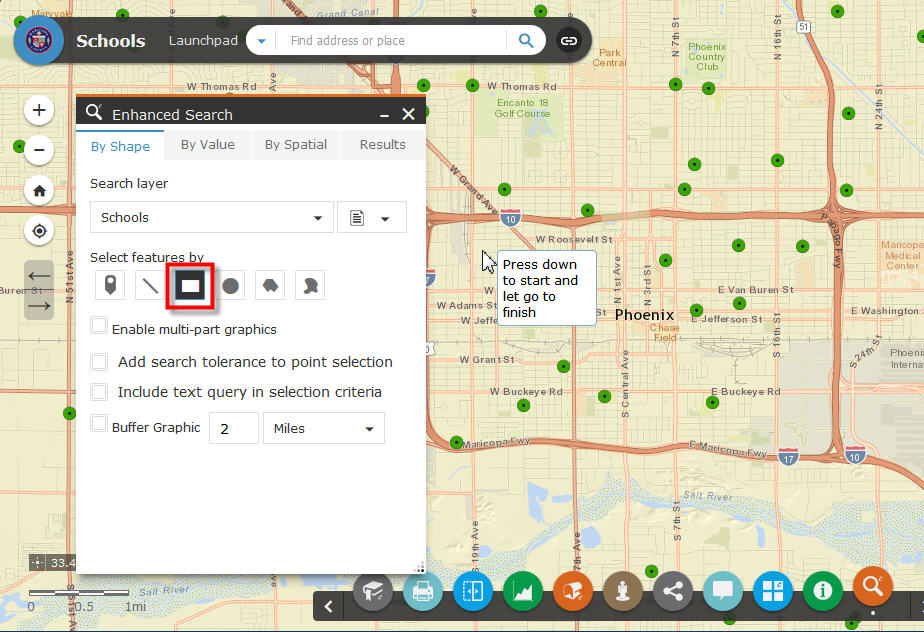
Task: Expand the Miles buffer unit dropdown
Action: click(x=323, y=428)
